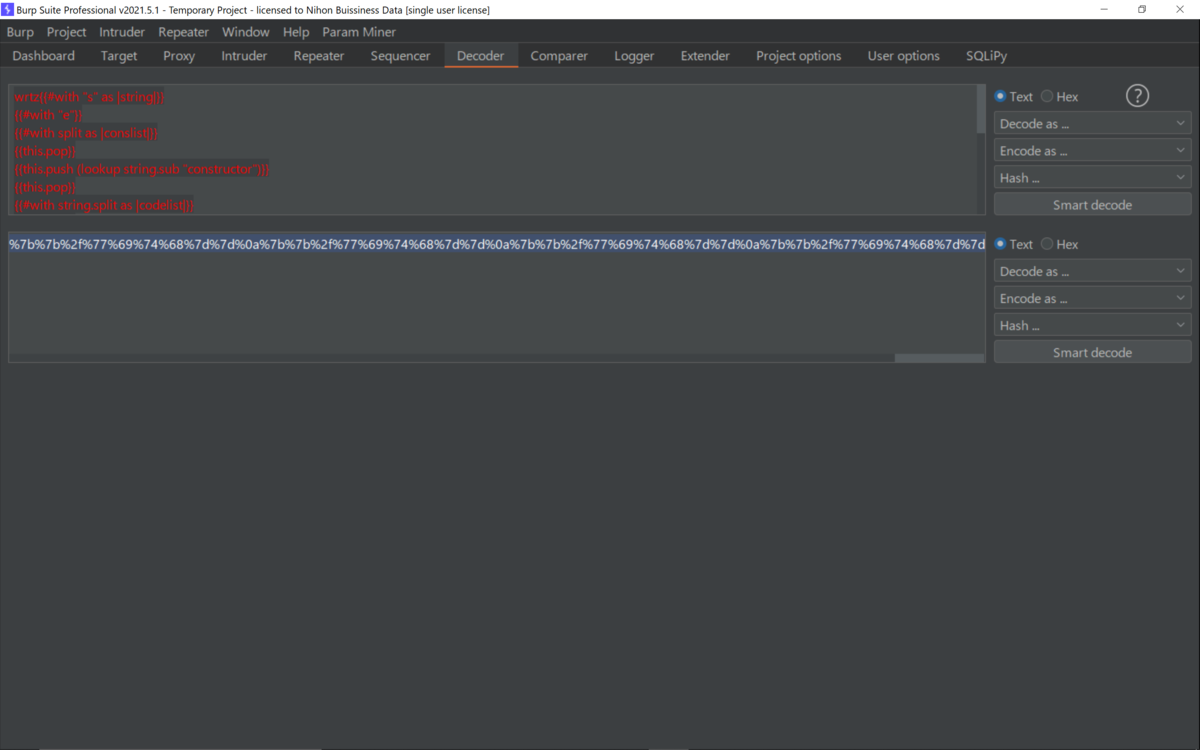Open the Project menu
The height and width of the screenshot is (750, 1200).
[x=67, y=32]
